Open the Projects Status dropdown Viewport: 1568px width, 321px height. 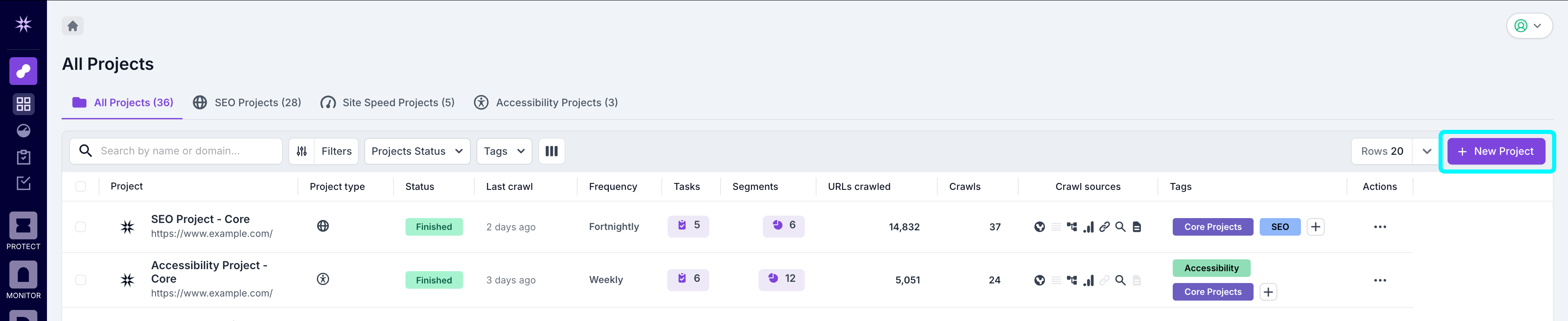click(417, 151)
